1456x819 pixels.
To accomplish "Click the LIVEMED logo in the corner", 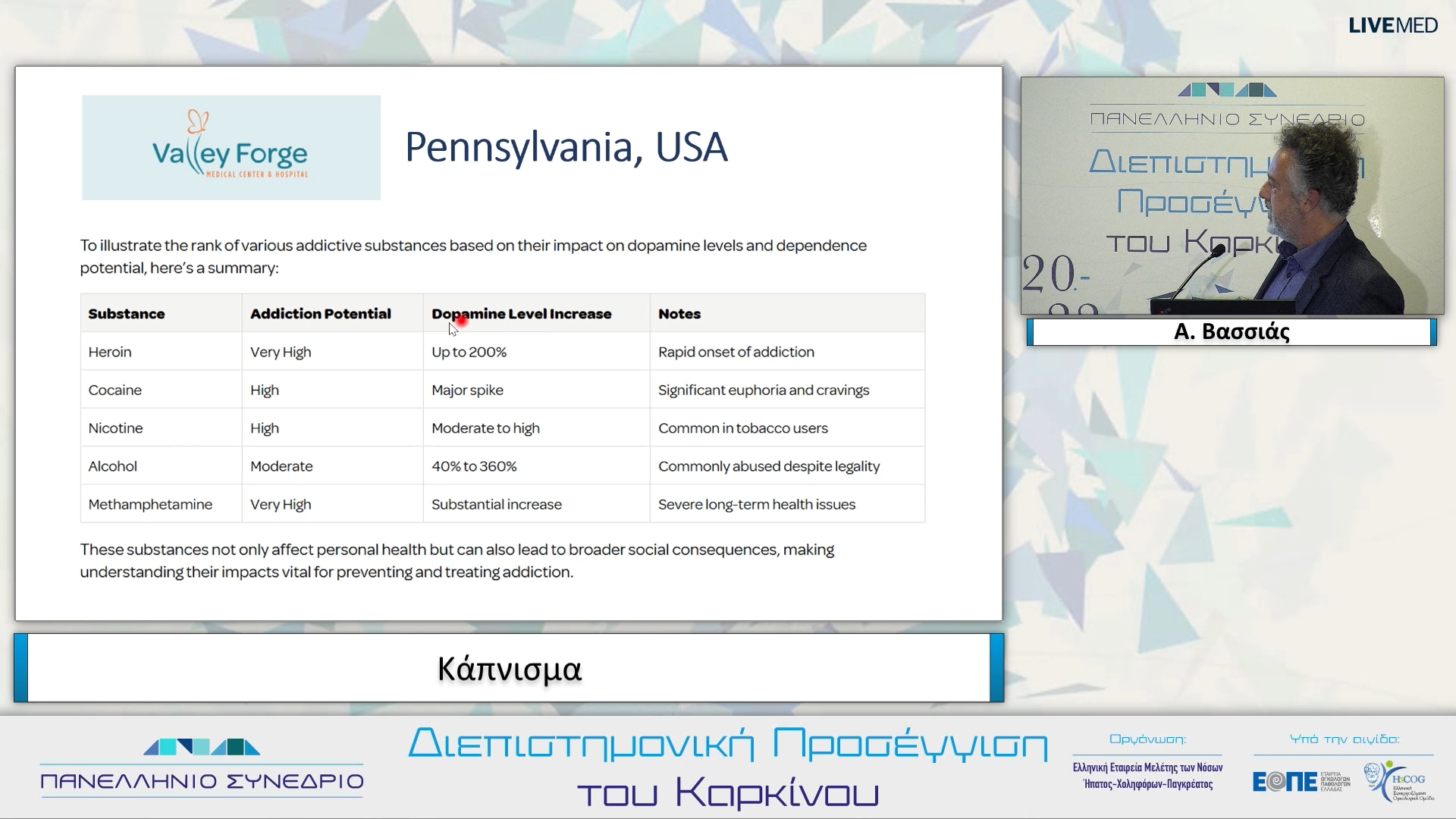I will coord(1392,26).
